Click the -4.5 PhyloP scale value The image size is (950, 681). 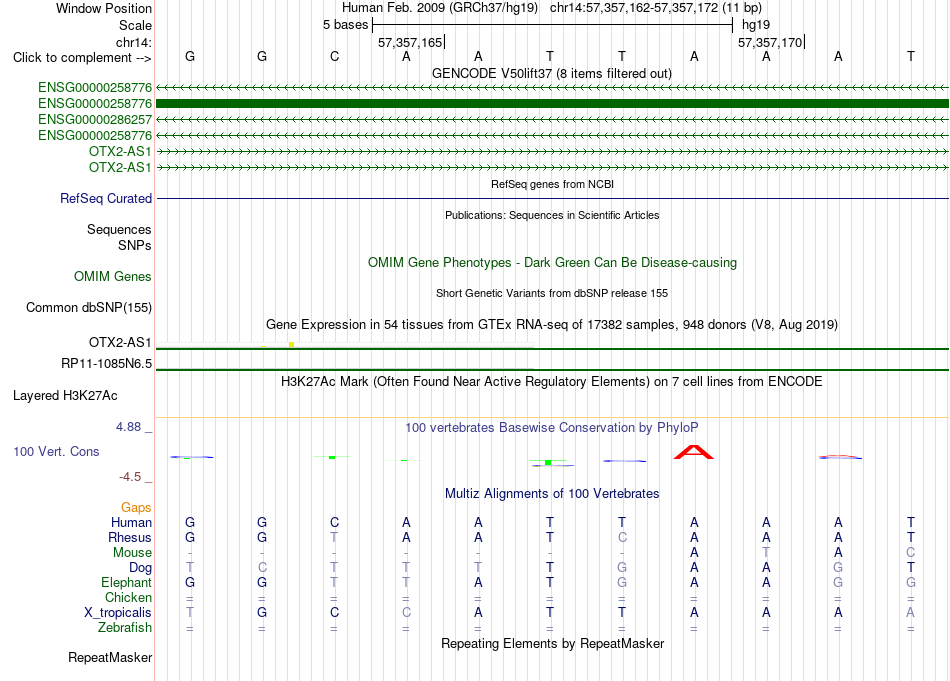pyautogui.click(x=130, y=477)
